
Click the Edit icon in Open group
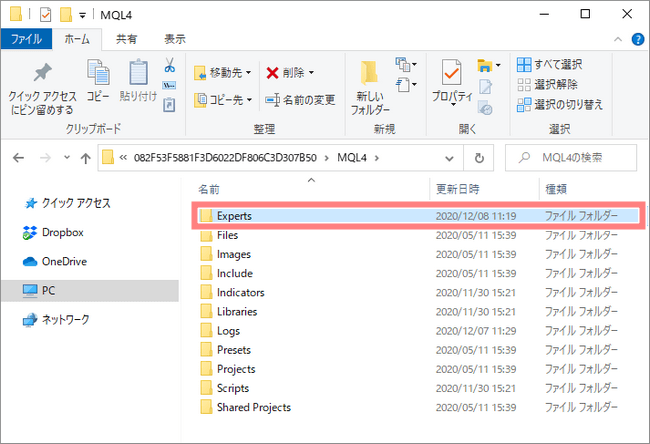pyautogui.click(x=485, y=87)
